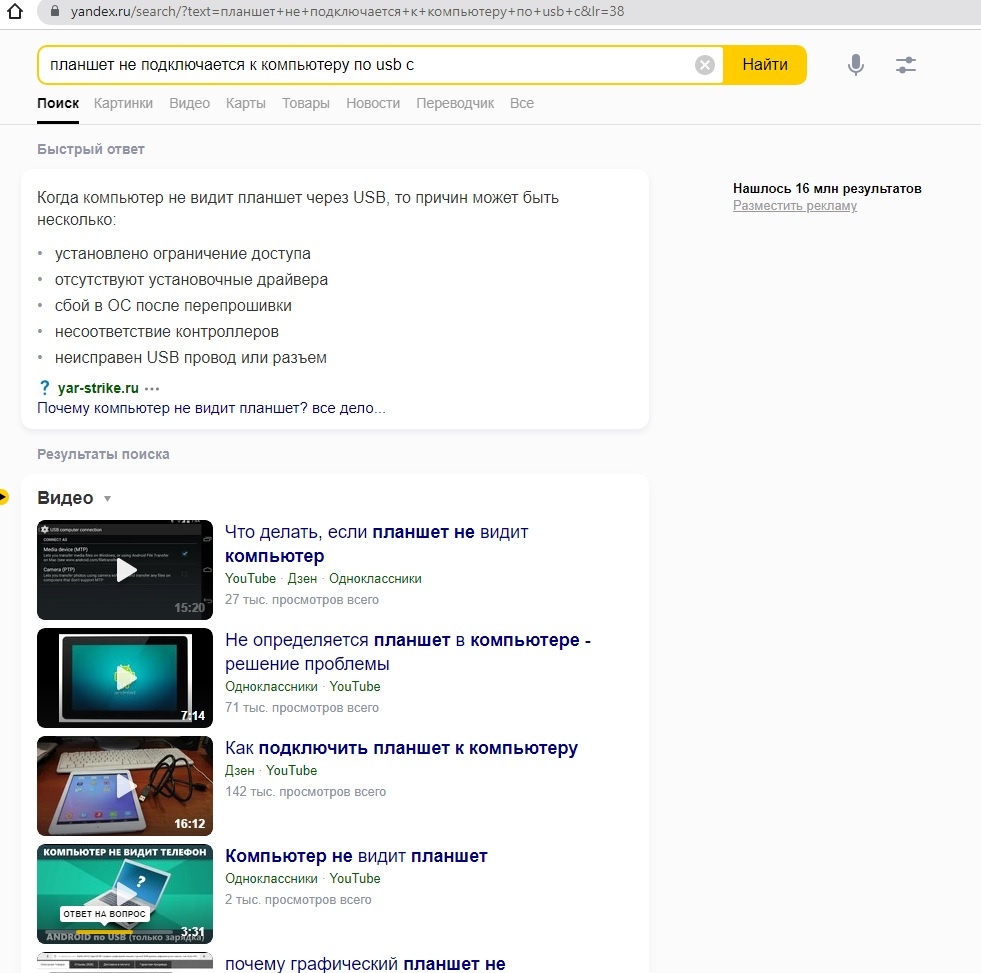981x973 pixels.
Task: Play the video "Что делать, если планшет не видит"
Action: click(x=125, y=569)
